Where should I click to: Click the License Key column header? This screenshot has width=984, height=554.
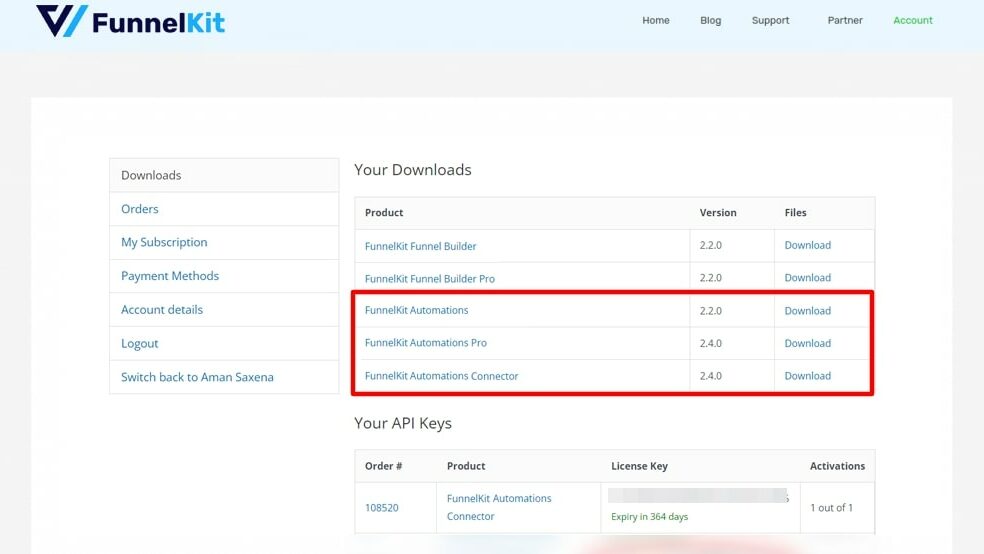tap(639, 466)
